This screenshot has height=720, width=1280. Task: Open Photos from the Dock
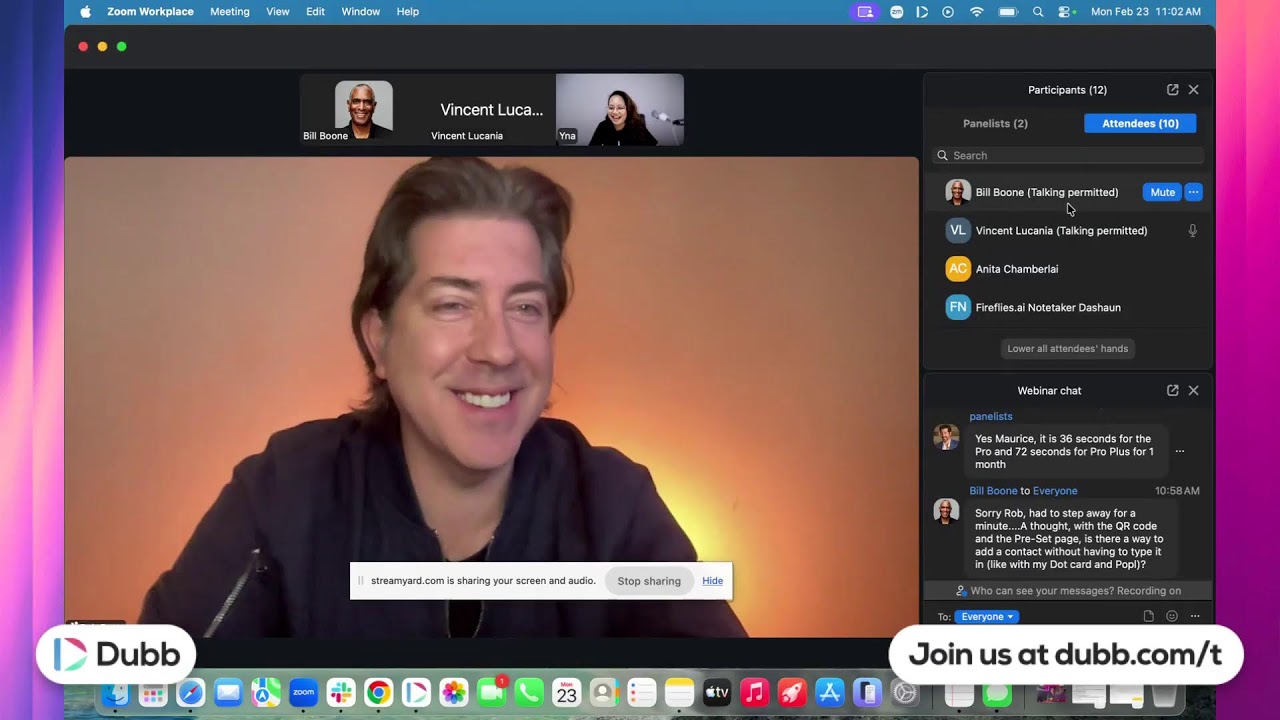[x=454, y=692]
